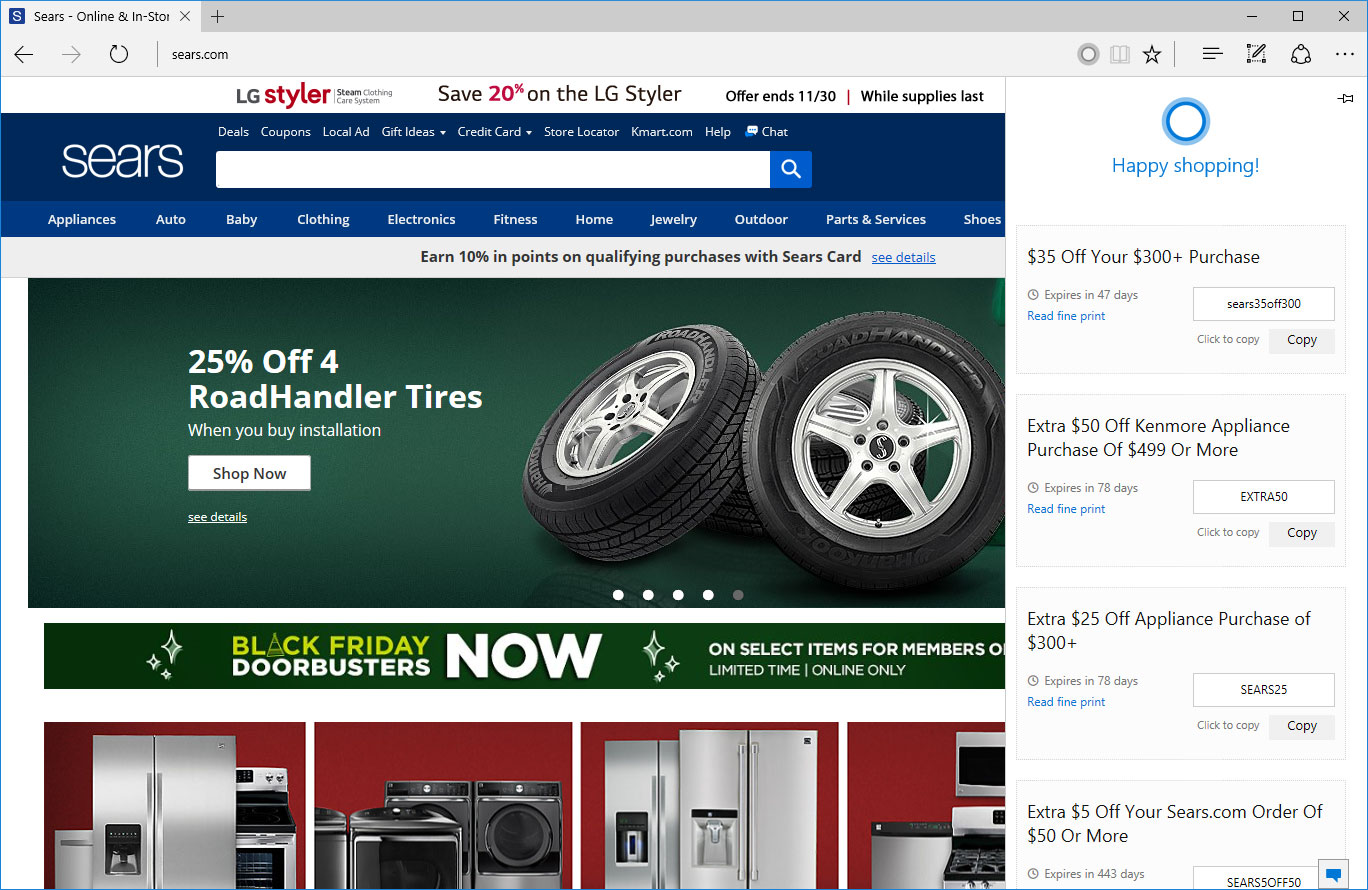Click the Sears logo

[122, 160]
